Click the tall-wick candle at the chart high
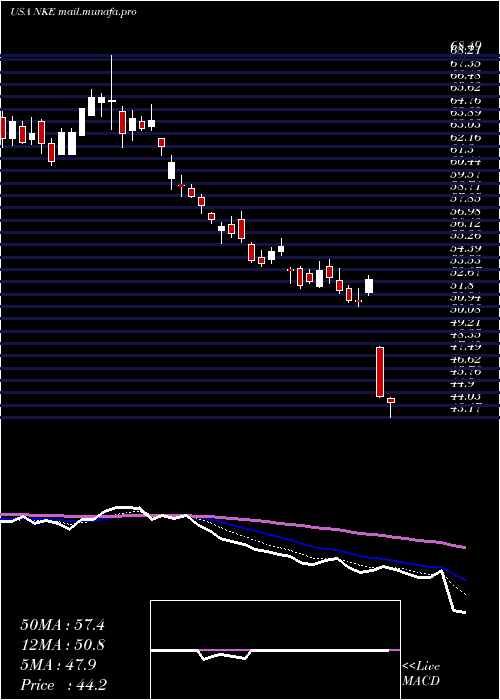Screen dimensions: 500x700 pyautogui.click(x=112, y=93)
